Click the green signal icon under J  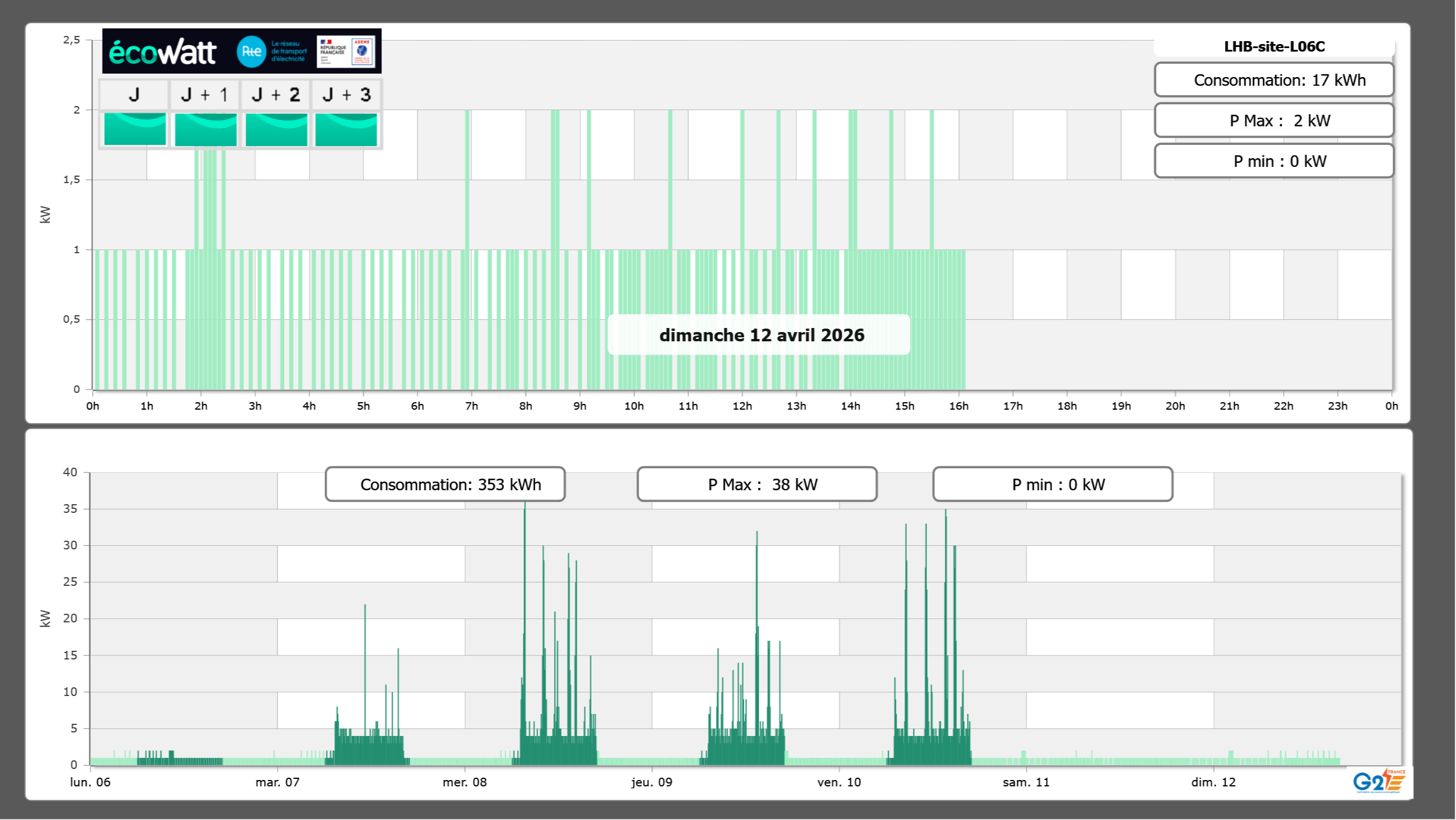coord(135,129)
